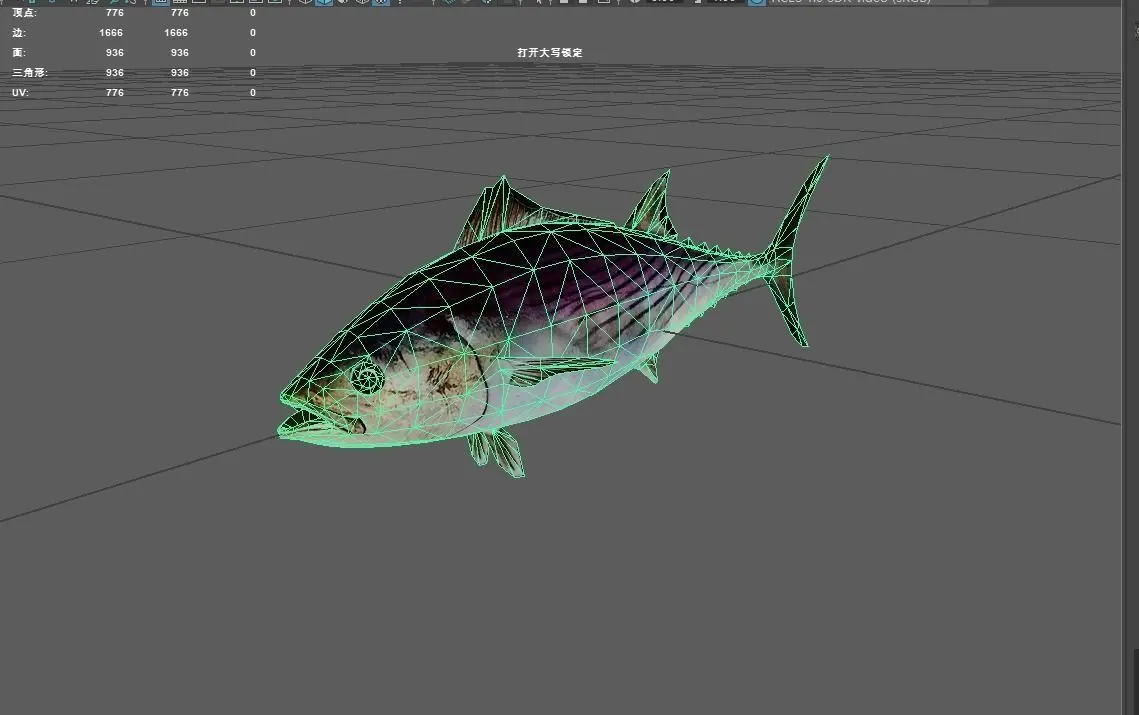Click the 三角形 label in the poly count HUD

30,73
